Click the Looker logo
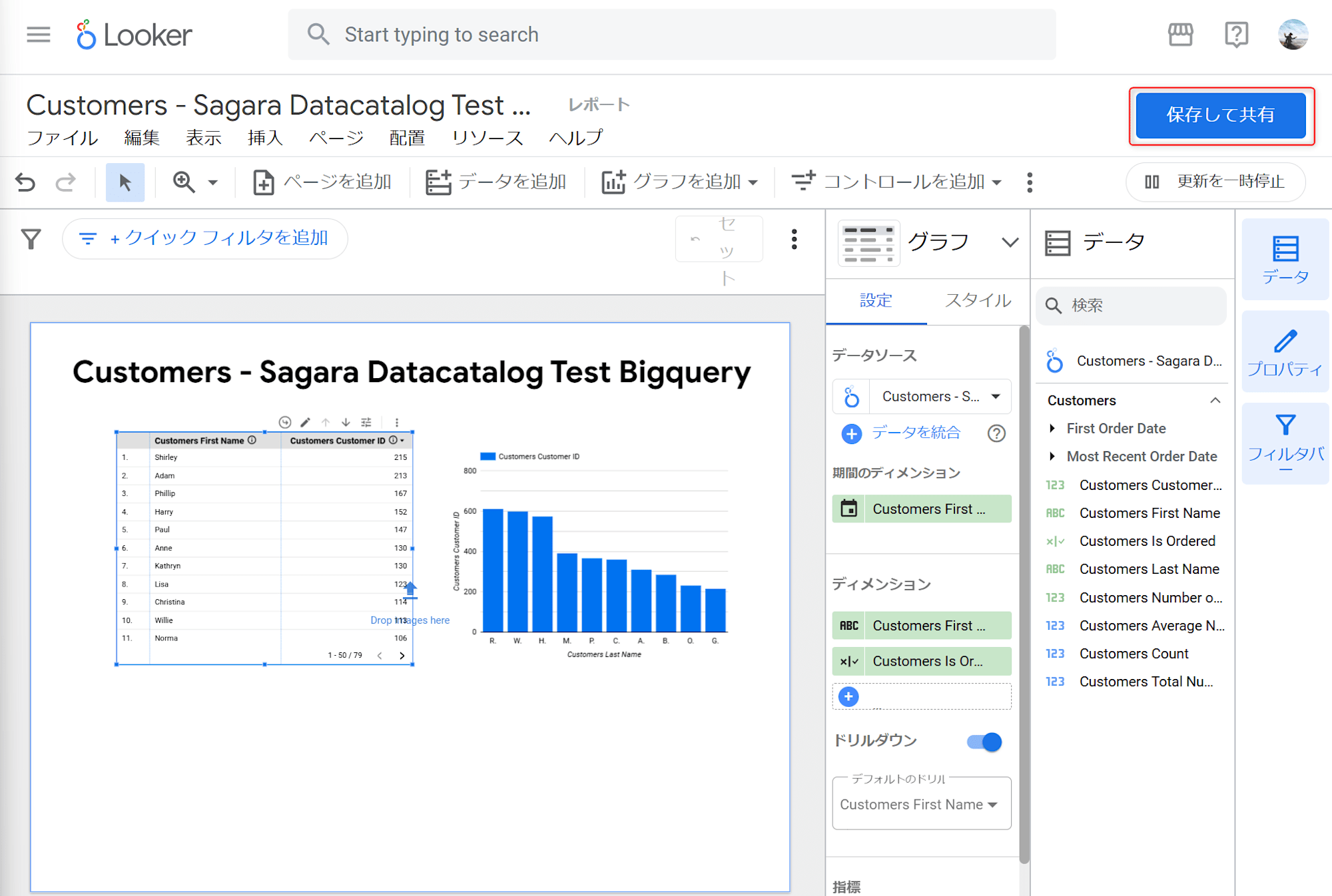 click(x=134, y=35)
